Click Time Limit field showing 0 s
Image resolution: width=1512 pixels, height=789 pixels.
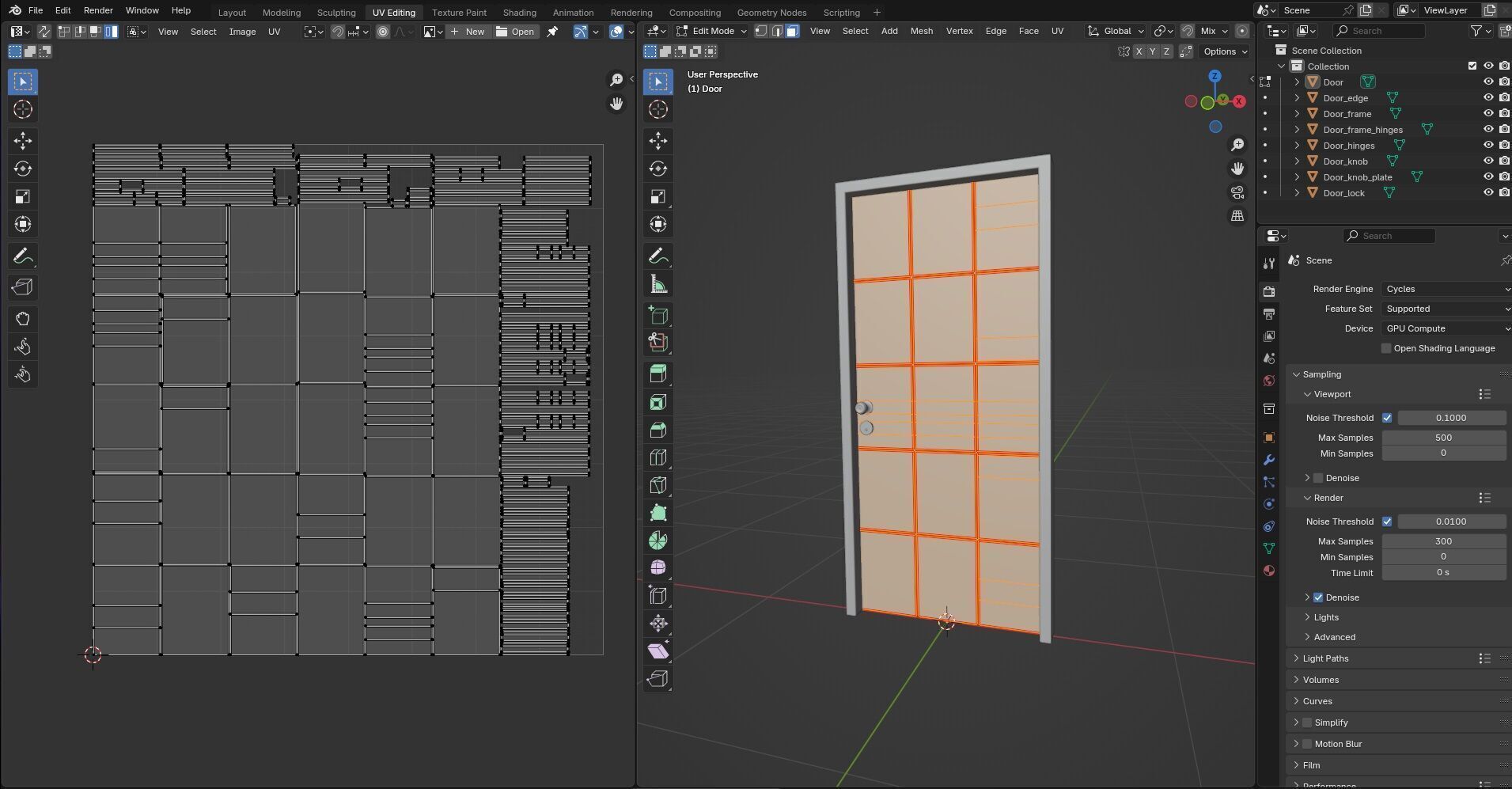pos(1443,572)
